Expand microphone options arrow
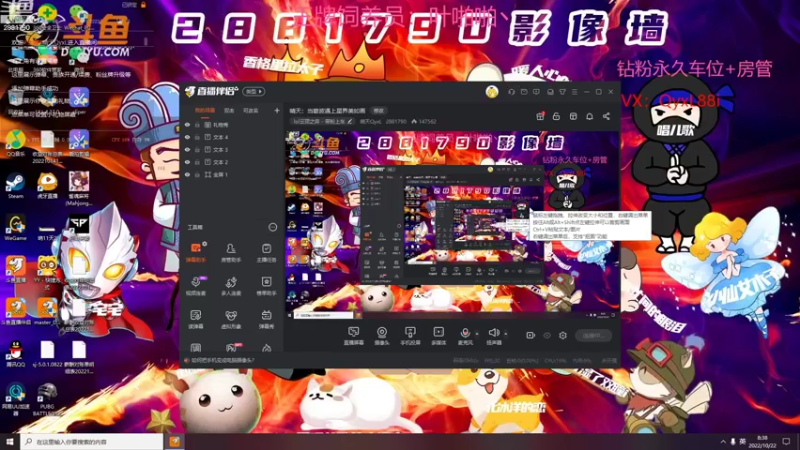The width and height of the screenshot is (800, 450). (x=477, y=334)
